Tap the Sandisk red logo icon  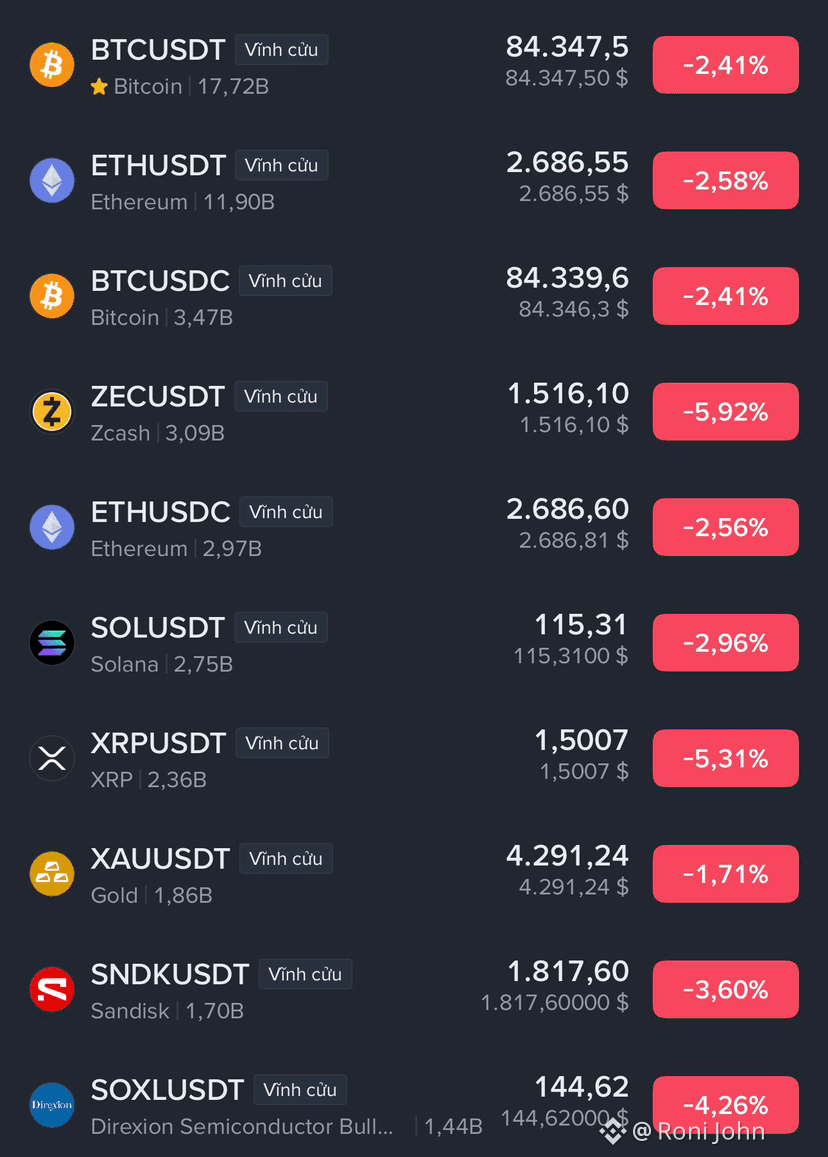52,990
